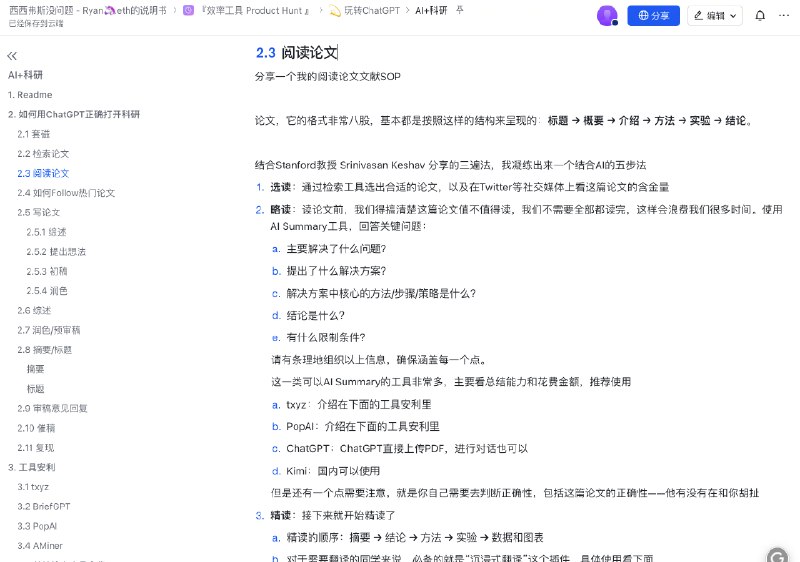Click the 已经保存到云端 status text
Viewport: 800px width, 562px height.
pos(36,23)
